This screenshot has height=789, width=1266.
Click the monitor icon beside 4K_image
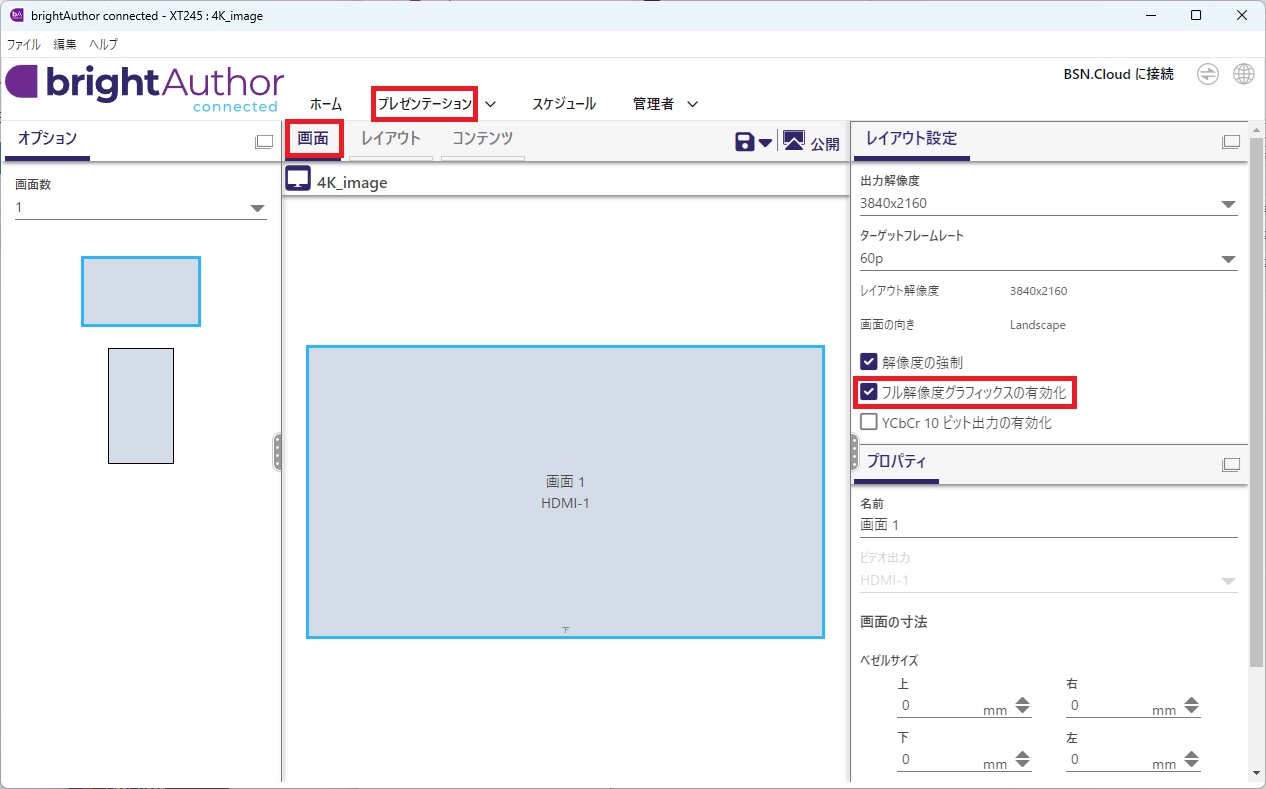(298, 180)
